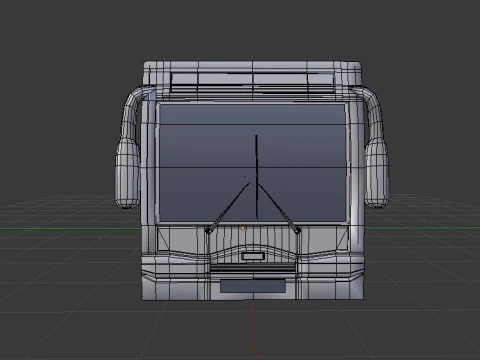Select the dark license plate panel

pos(253,286)
